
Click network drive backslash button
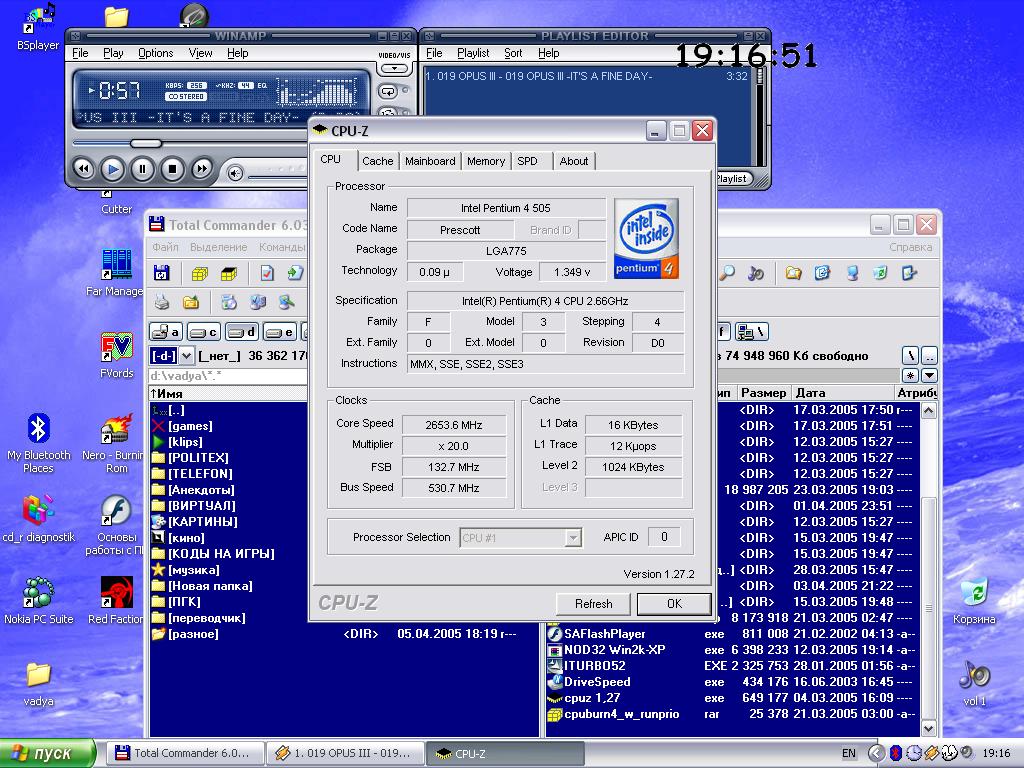[x=751, y=332]
